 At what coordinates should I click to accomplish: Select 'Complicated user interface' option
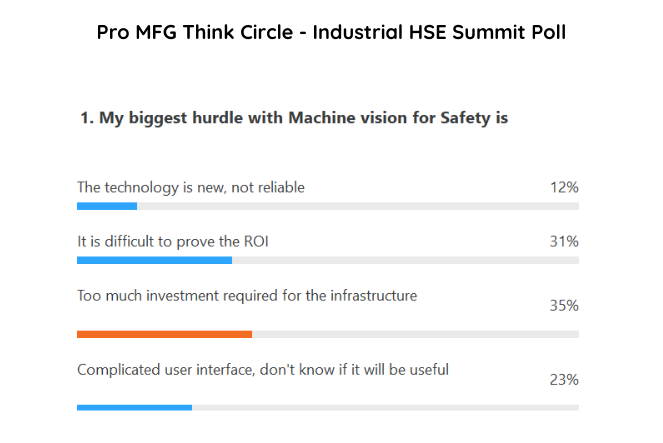[x=263, y=370]
